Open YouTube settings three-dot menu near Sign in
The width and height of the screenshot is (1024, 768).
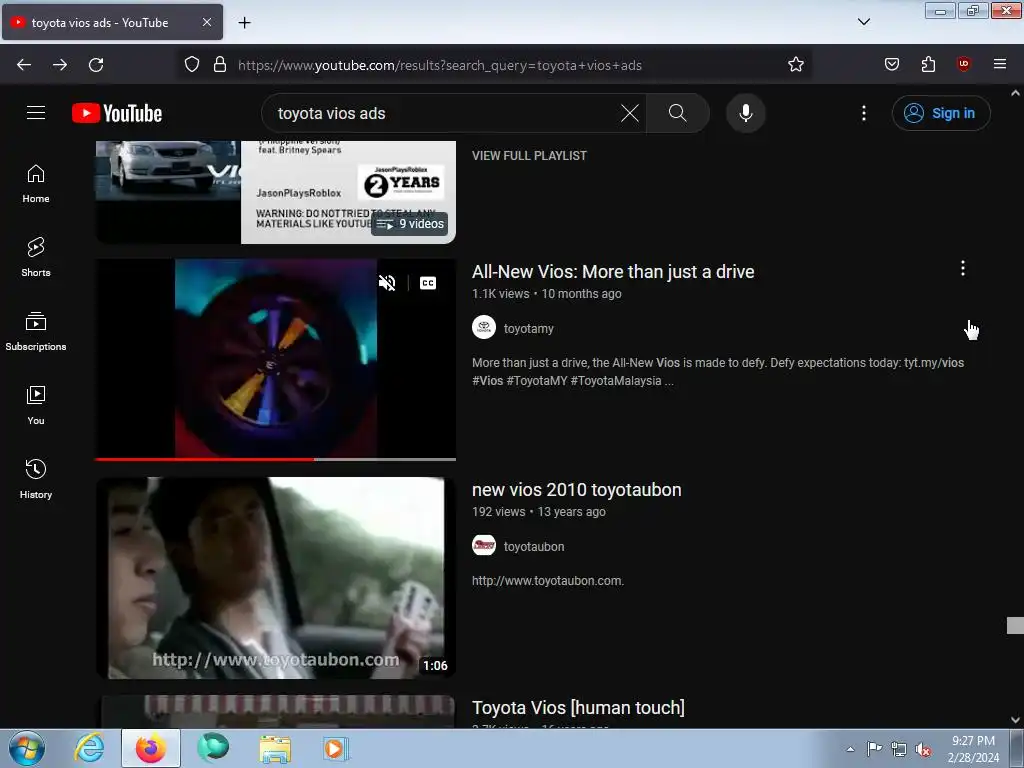point(863,113)
